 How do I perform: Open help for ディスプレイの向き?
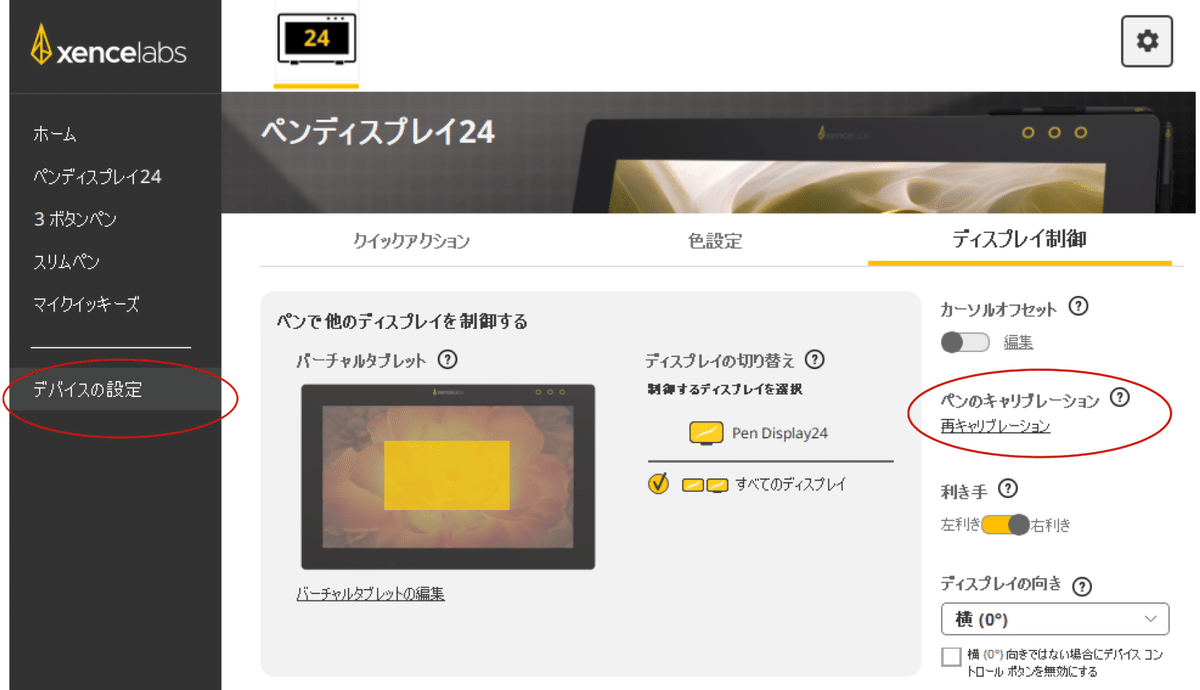1081,586
